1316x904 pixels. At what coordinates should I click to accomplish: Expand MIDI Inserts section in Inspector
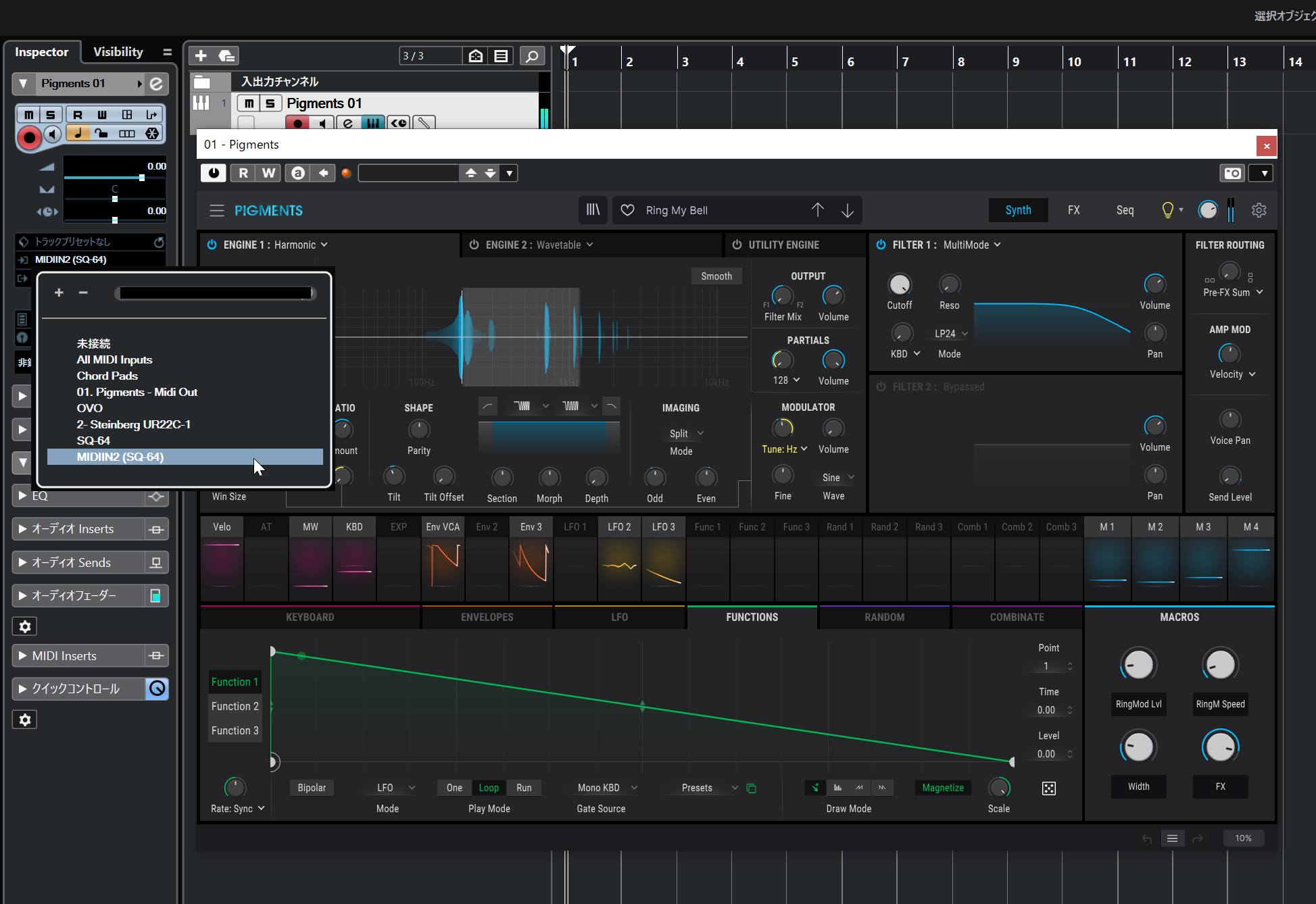click(22, 656)
